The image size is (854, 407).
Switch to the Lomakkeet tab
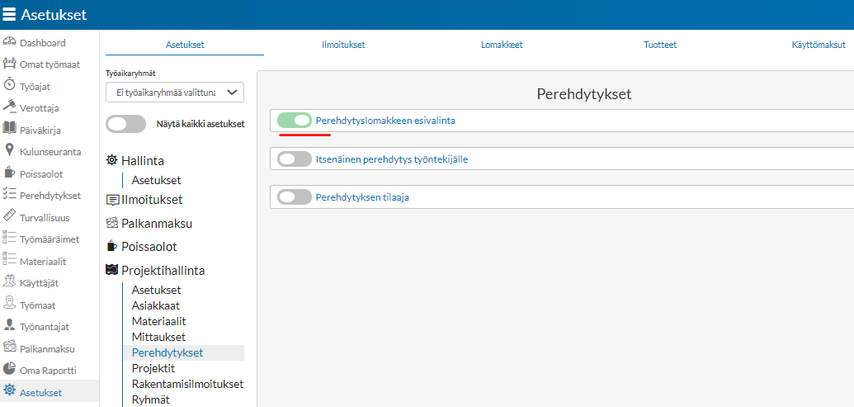click(502, 44)
